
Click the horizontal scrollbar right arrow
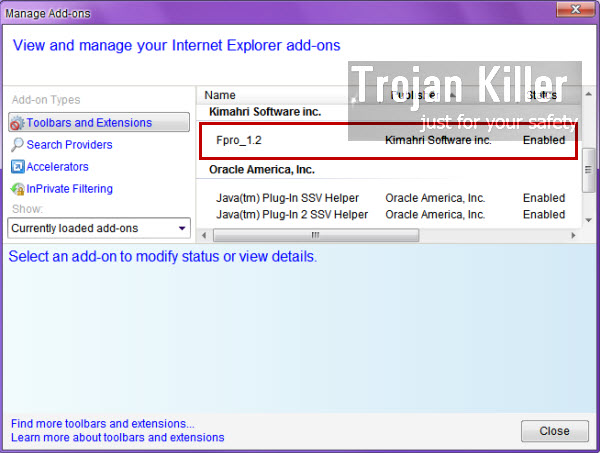tap(573, 235)
